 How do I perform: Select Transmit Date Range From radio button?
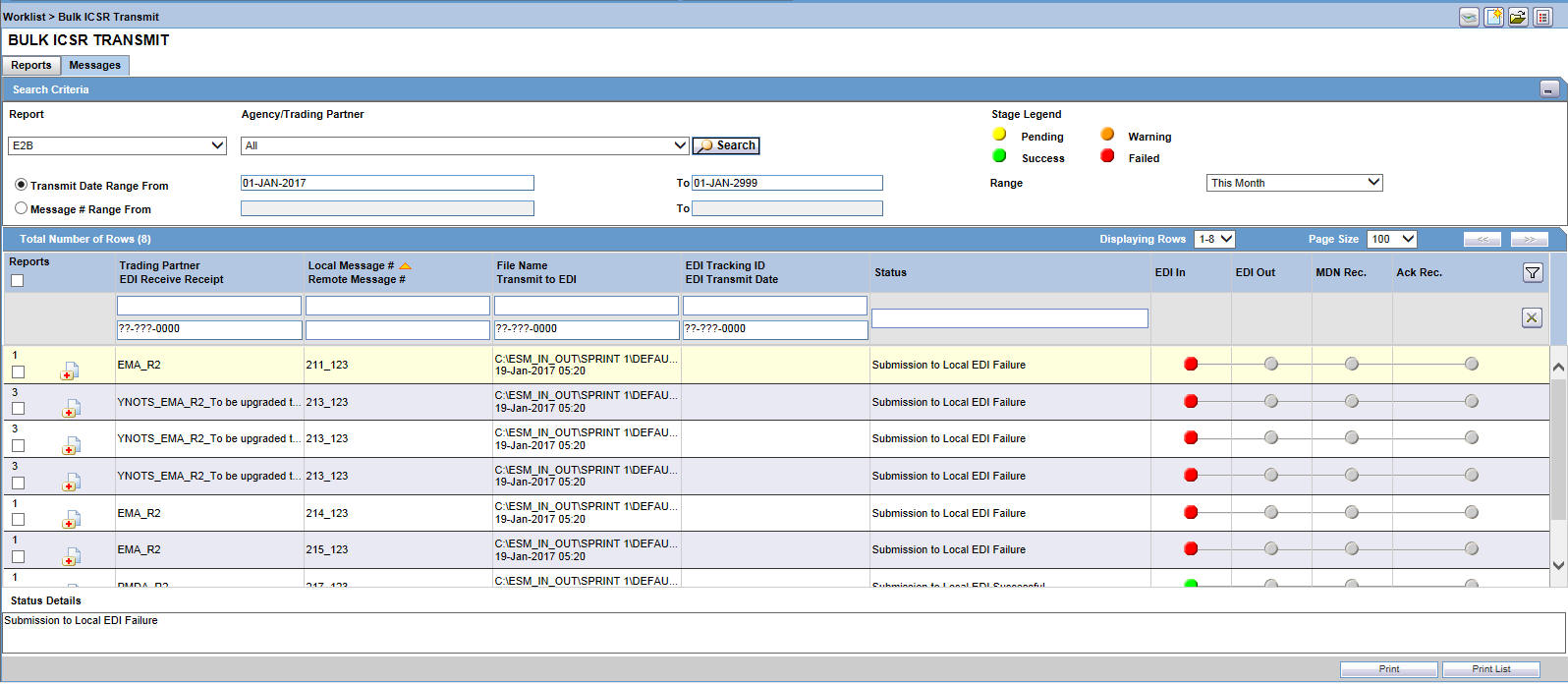[x=21, y=185]
